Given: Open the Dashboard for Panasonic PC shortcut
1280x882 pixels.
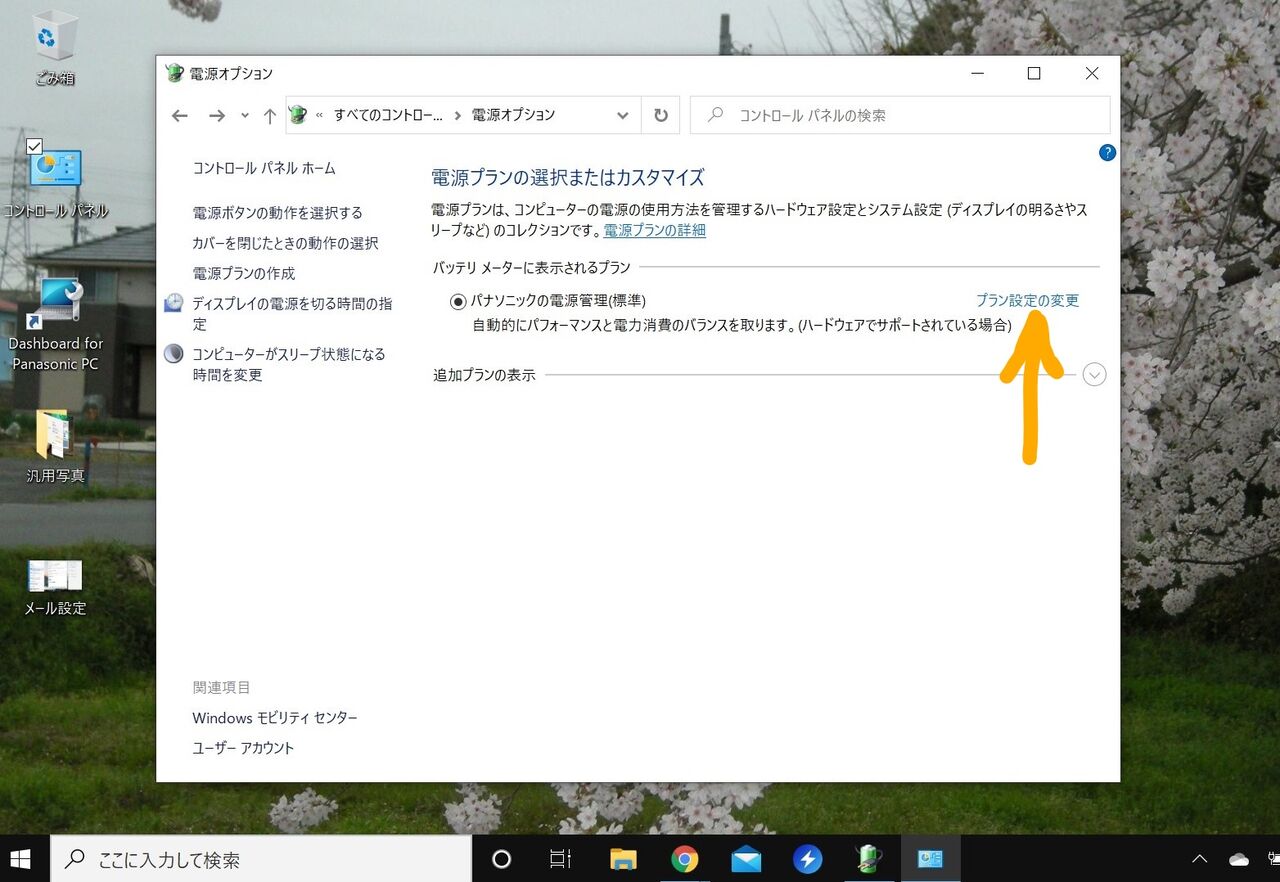Looking at the screenshot, I should coord(55,323).
